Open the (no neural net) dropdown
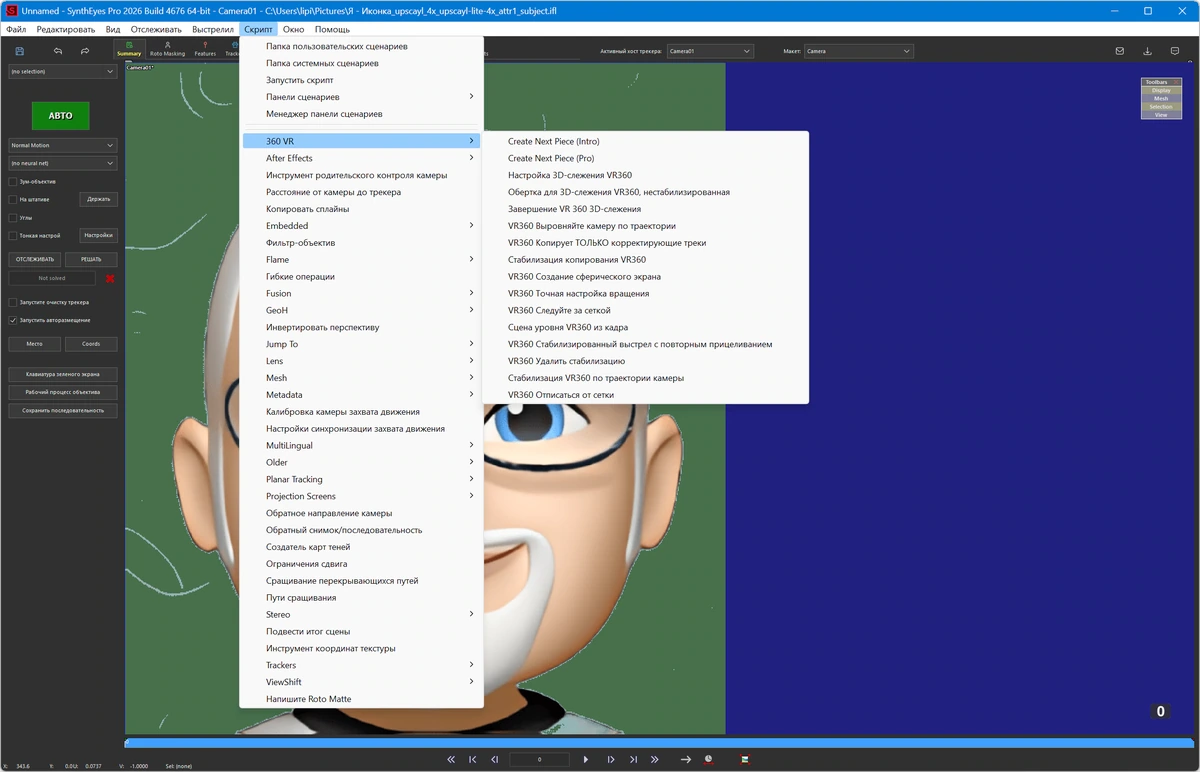The width and height of the screenshot is (1200, 772). pos(63,163)
